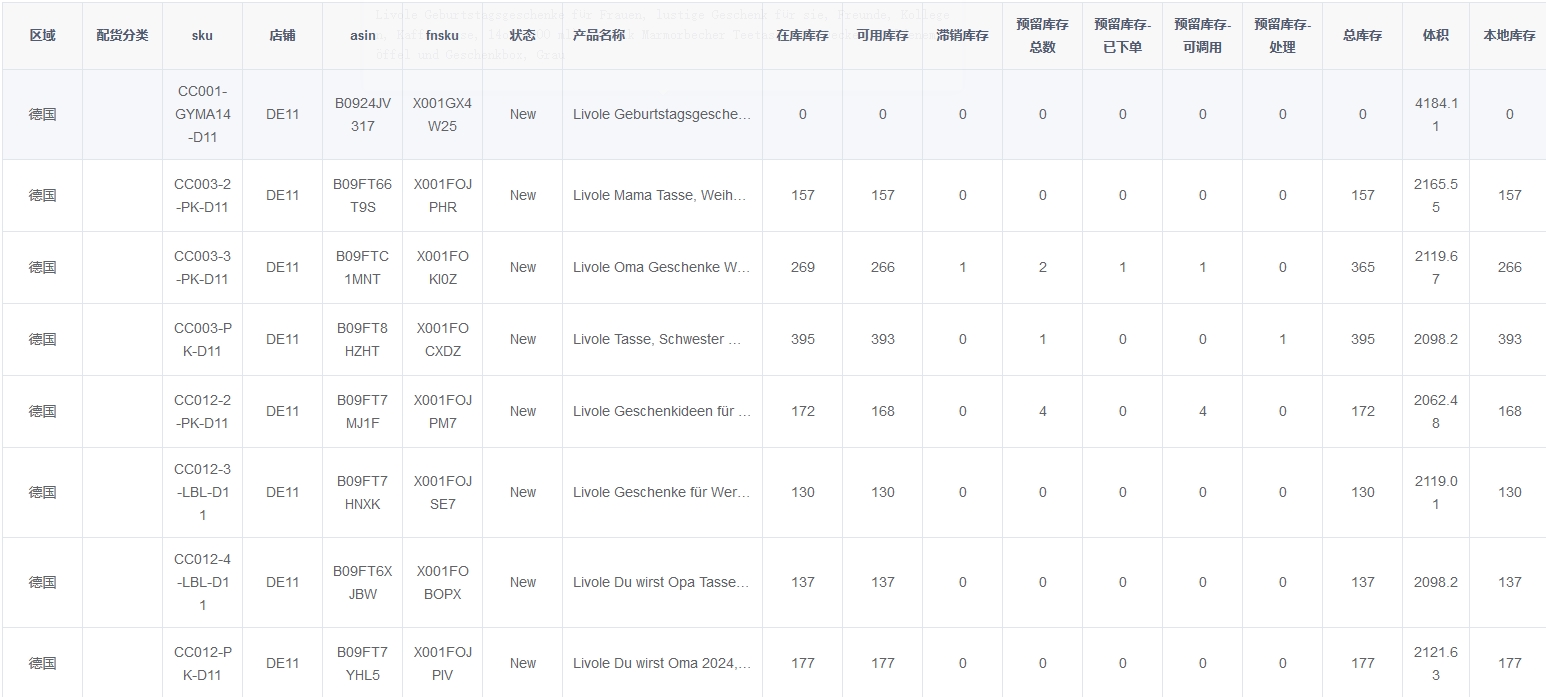Click the 滞销库存 column header
Image resolution: width=1546 pixels, height=697 pixels.
coord(962,35)
